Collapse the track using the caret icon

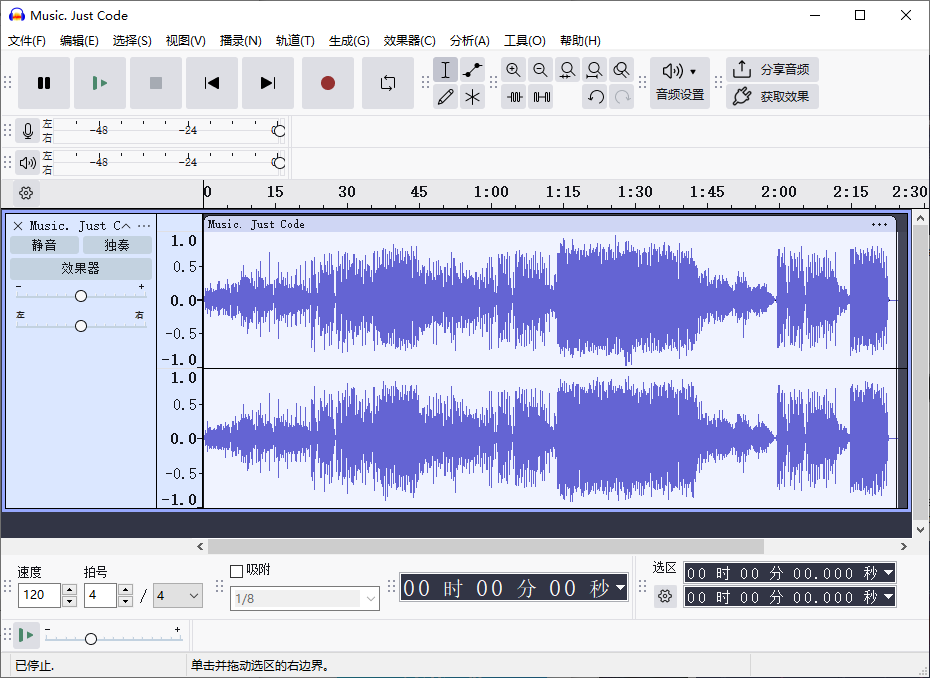pos(126,226)
